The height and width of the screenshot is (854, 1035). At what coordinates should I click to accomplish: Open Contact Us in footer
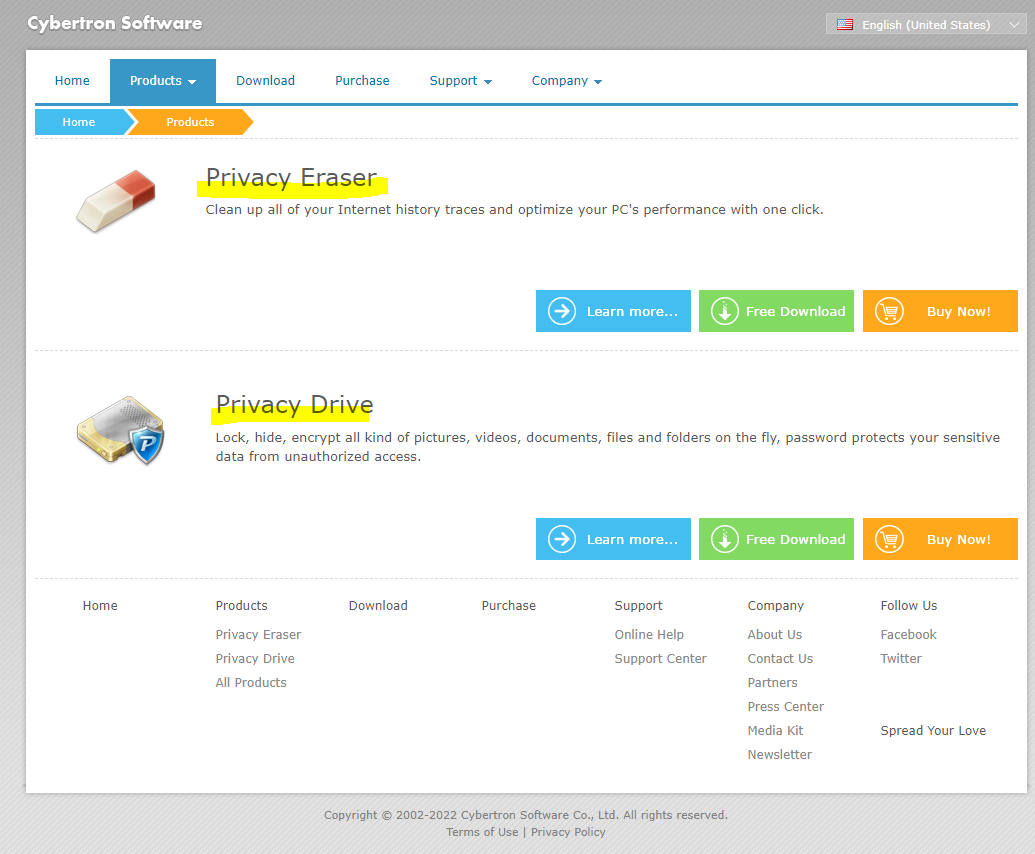[780, 658]
